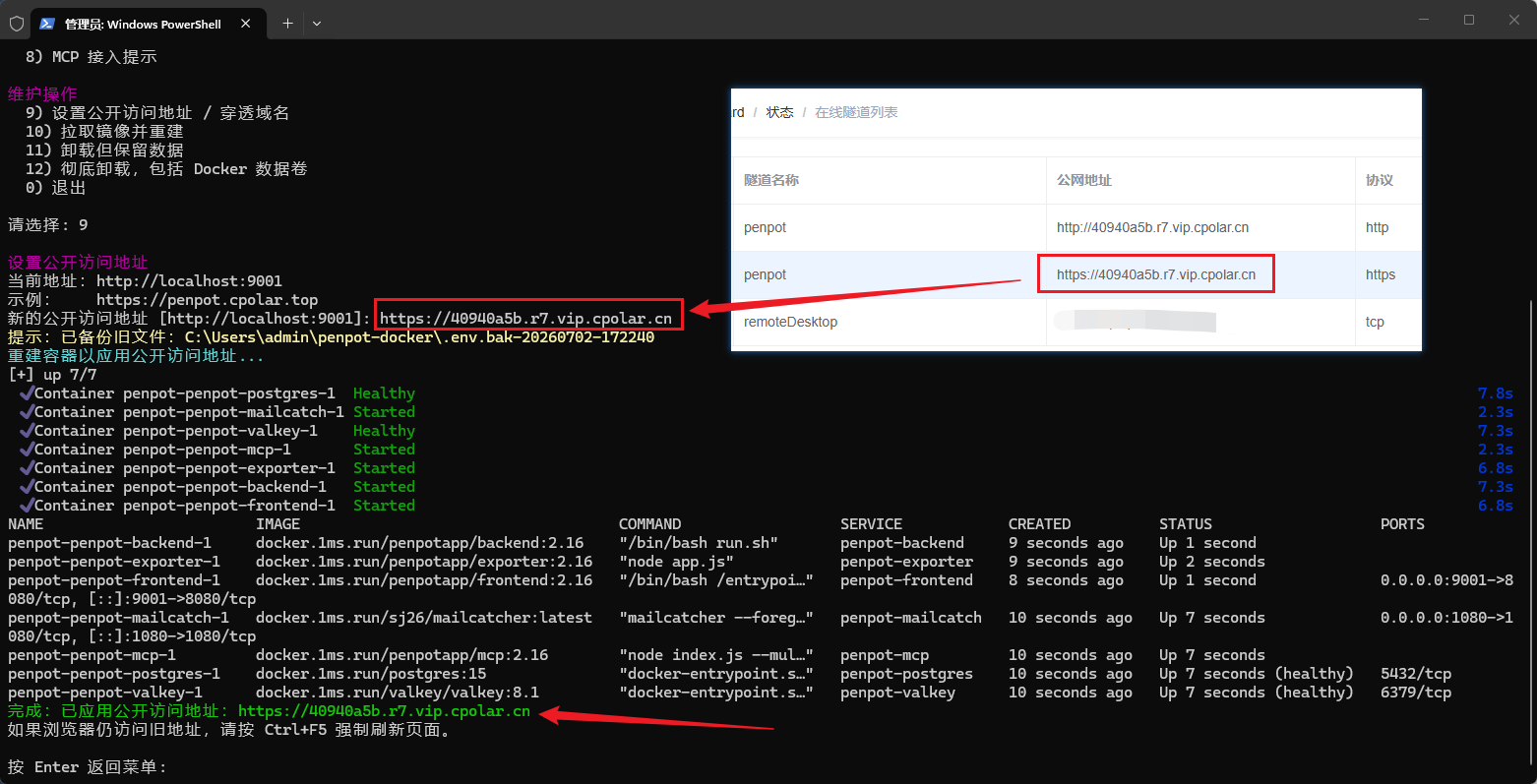This screenshot has height=784, width=1537.
Task: Click the penpot-frontend service name
Action: pos(906,580)
